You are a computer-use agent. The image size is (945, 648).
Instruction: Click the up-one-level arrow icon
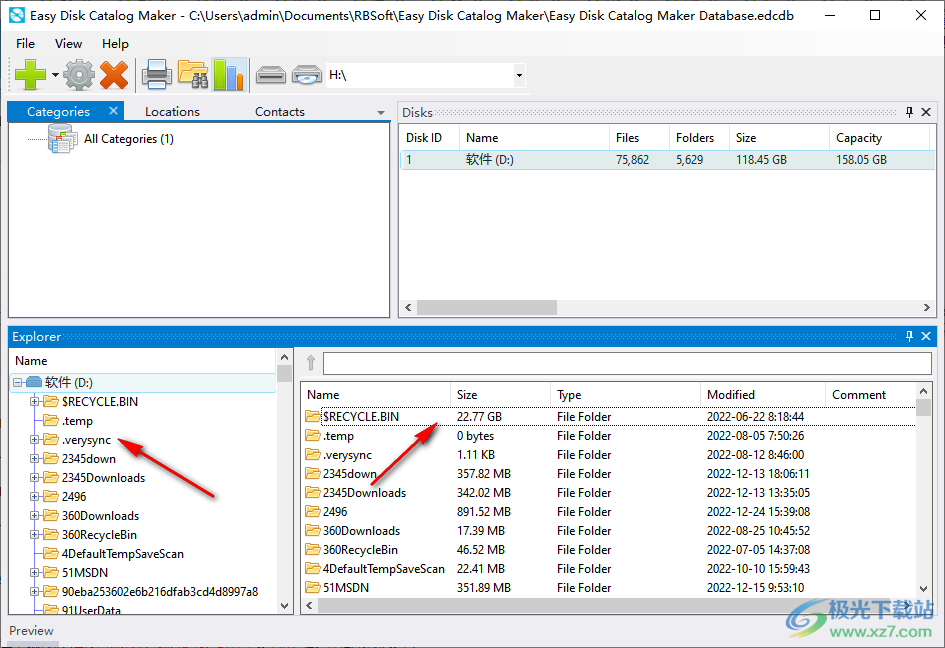(311, 363)
